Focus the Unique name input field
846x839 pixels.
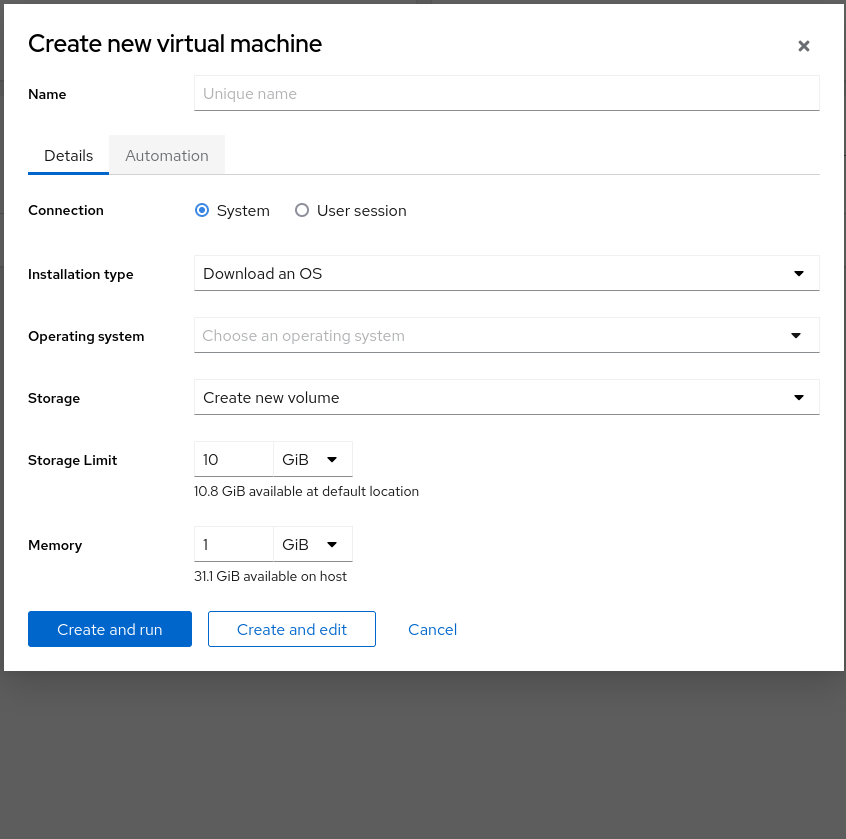pyautogui.click(x=506, y=94)
